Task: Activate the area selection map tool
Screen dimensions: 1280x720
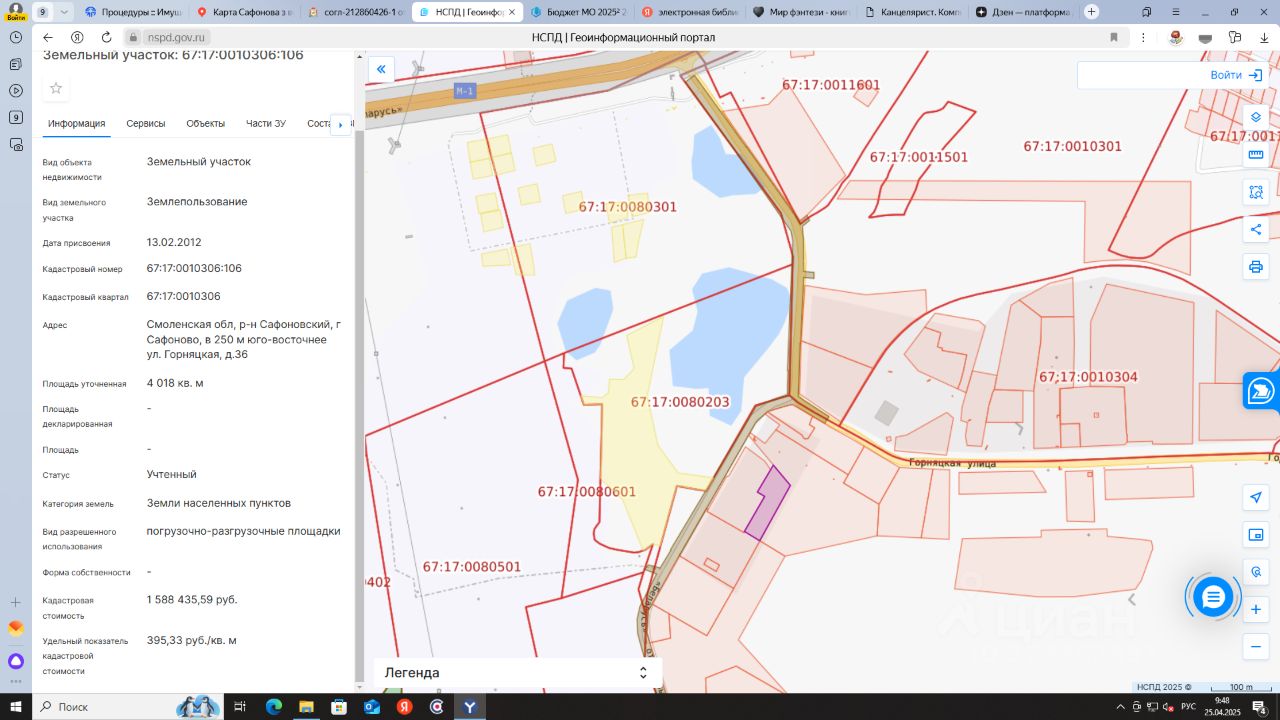Action: coord(1256,192)
